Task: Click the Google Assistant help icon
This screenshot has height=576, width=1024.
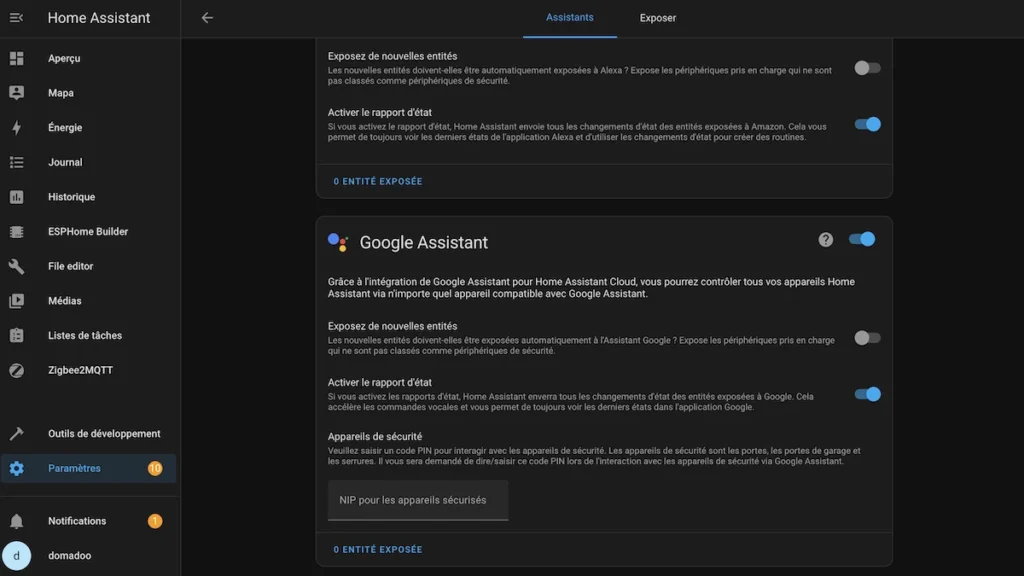Action: [825, 239]
